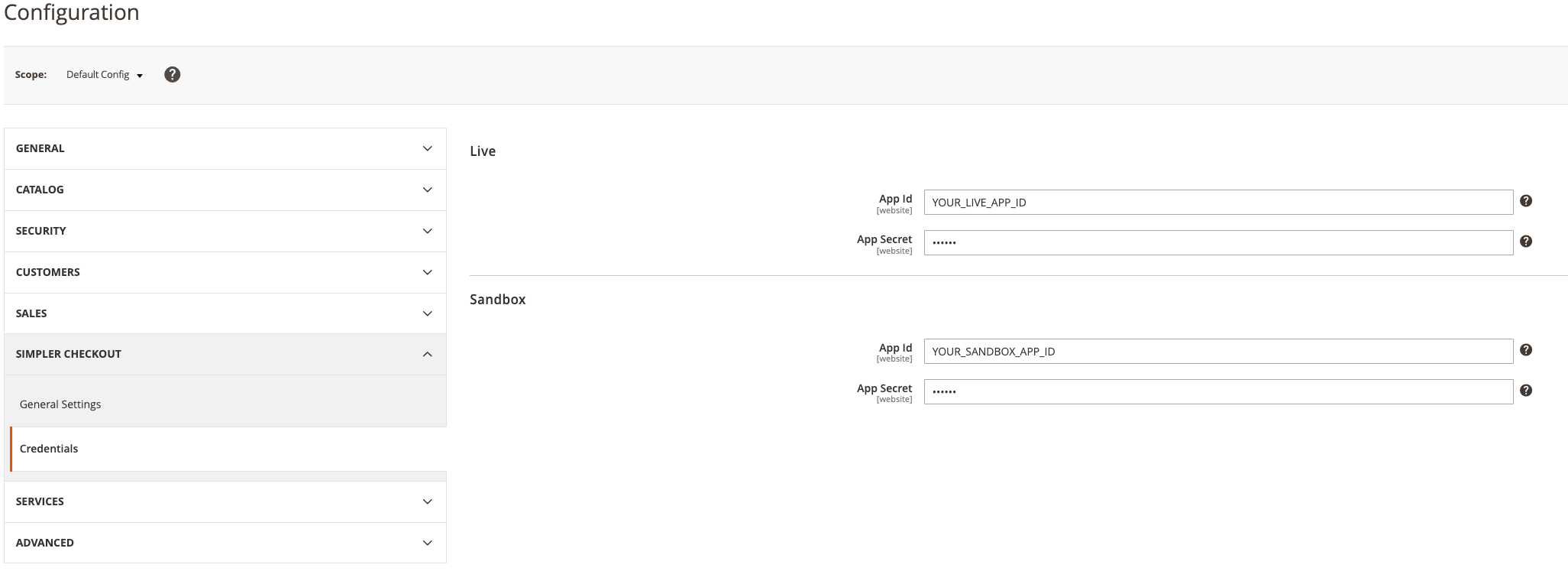Show help tooltip for Sandbox App Secret
Screen dimensions: 1568x584
[x=1526, y=391]
